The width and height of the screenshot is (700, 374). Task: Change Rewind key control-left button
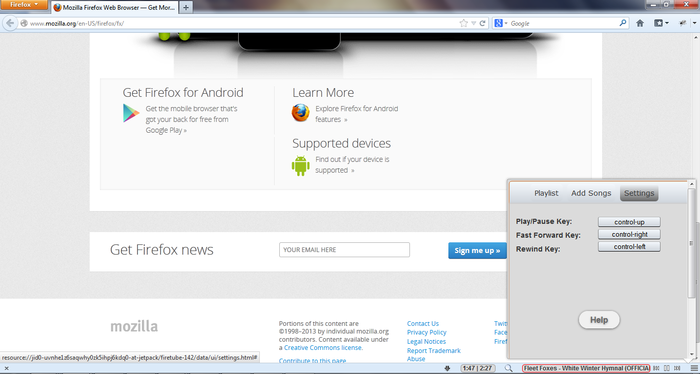[629, 246]
